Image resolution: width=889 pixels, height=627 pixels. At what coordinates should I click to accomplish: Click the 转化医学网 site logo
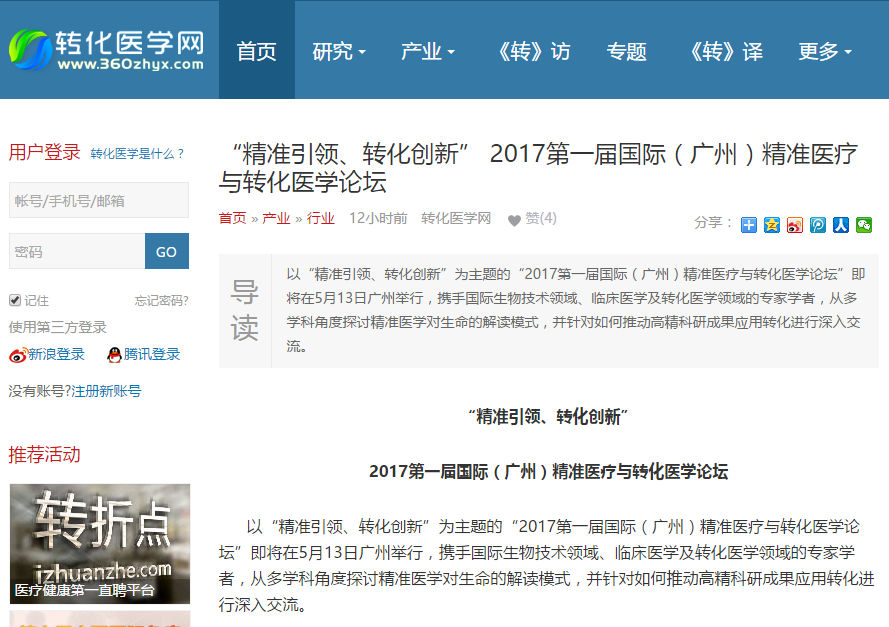coord(107,49)
